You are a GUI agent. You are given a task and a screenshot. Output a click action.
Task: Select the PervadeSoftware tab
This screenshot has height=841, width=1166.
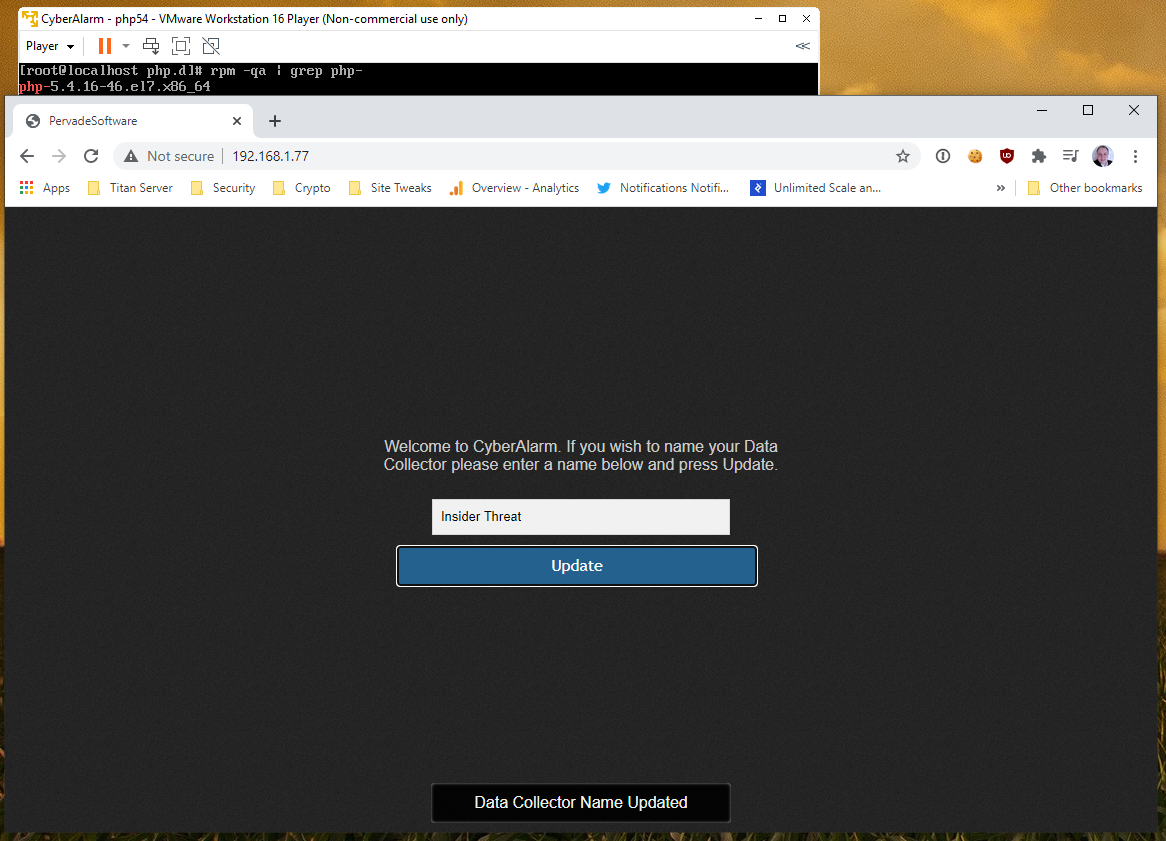tap(130, 121)
